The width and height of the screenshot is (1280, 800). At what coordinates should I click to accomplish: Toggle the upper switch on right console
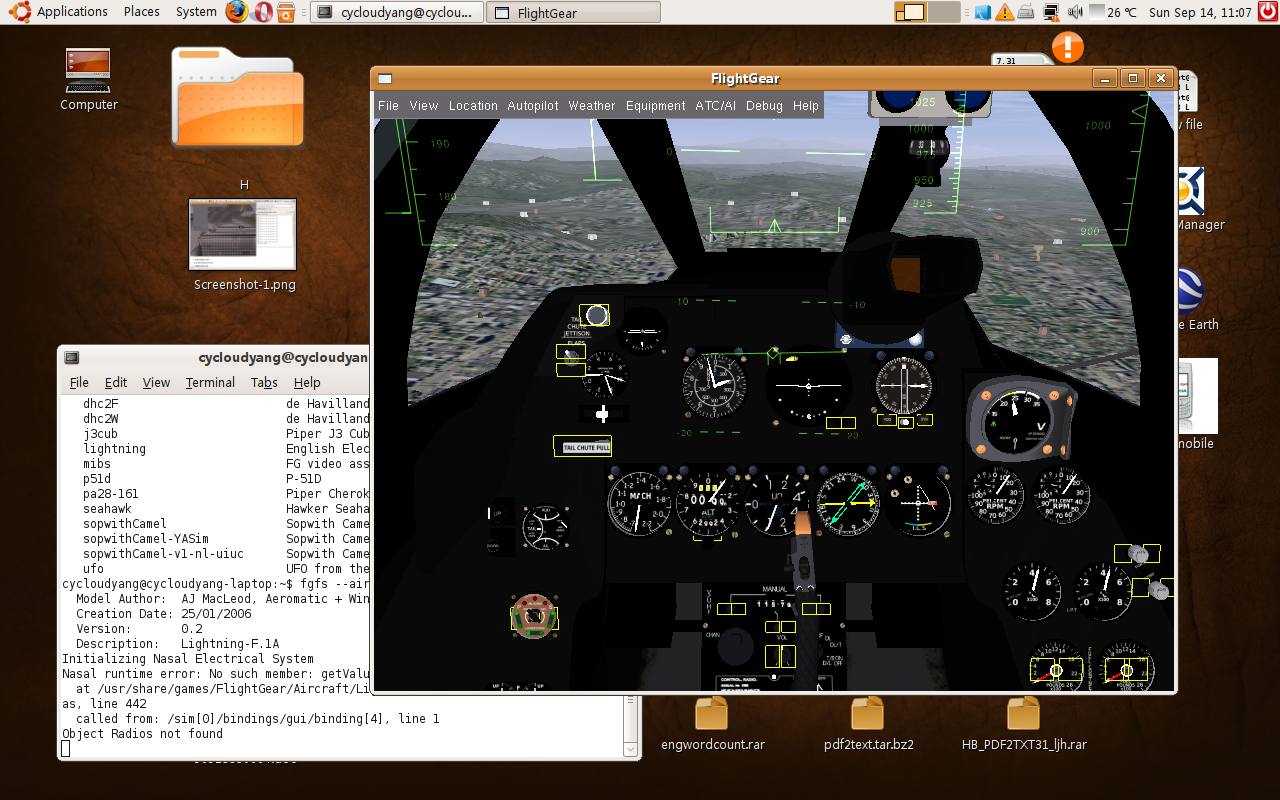point(1137,553)
